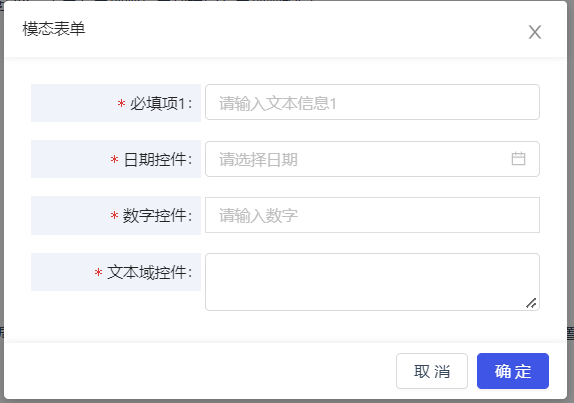Click the textarea resize handle in the corner
Screen dimensions: 574x403
pos(531,303)
